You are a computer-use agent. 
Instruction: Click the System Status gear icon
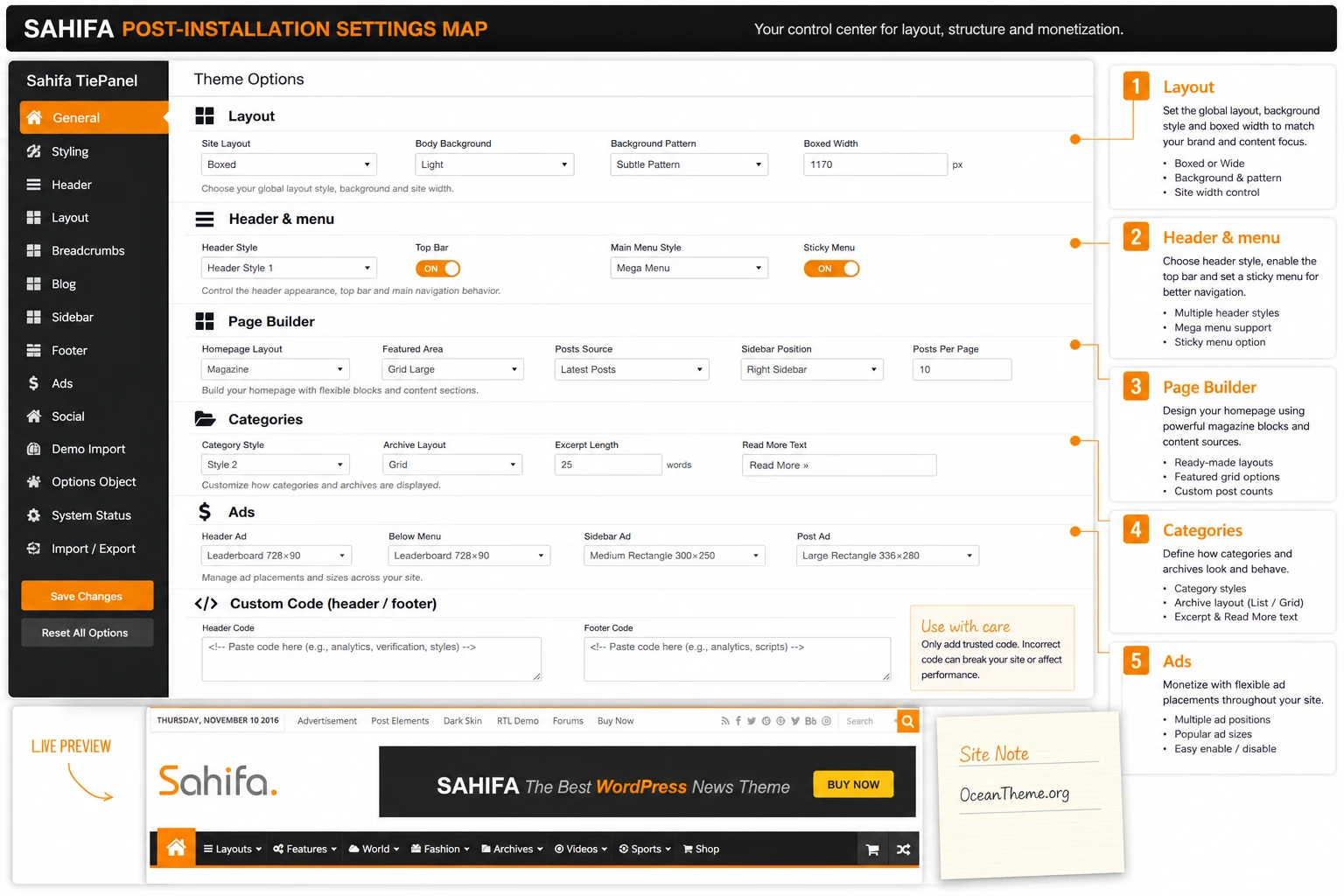[34, 515]
